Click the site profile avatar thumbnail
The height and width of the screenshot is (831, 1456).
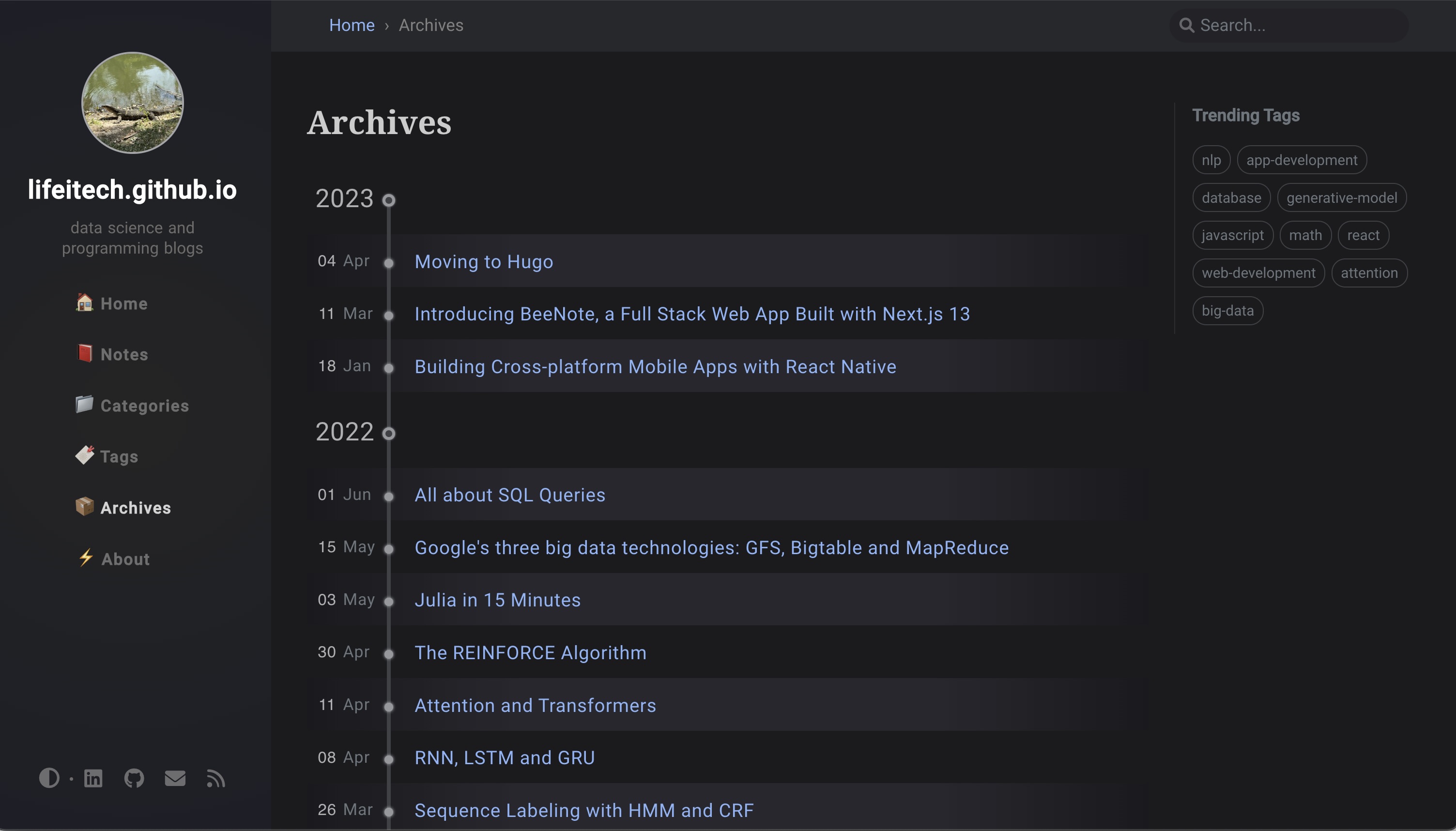pos(132,103)
